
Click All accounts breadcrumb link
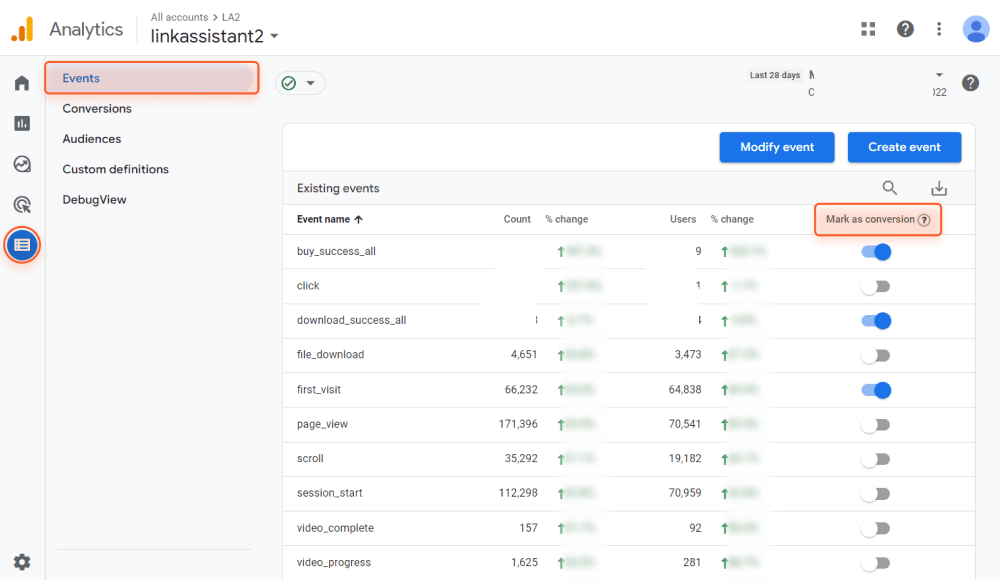click(179, 17)
